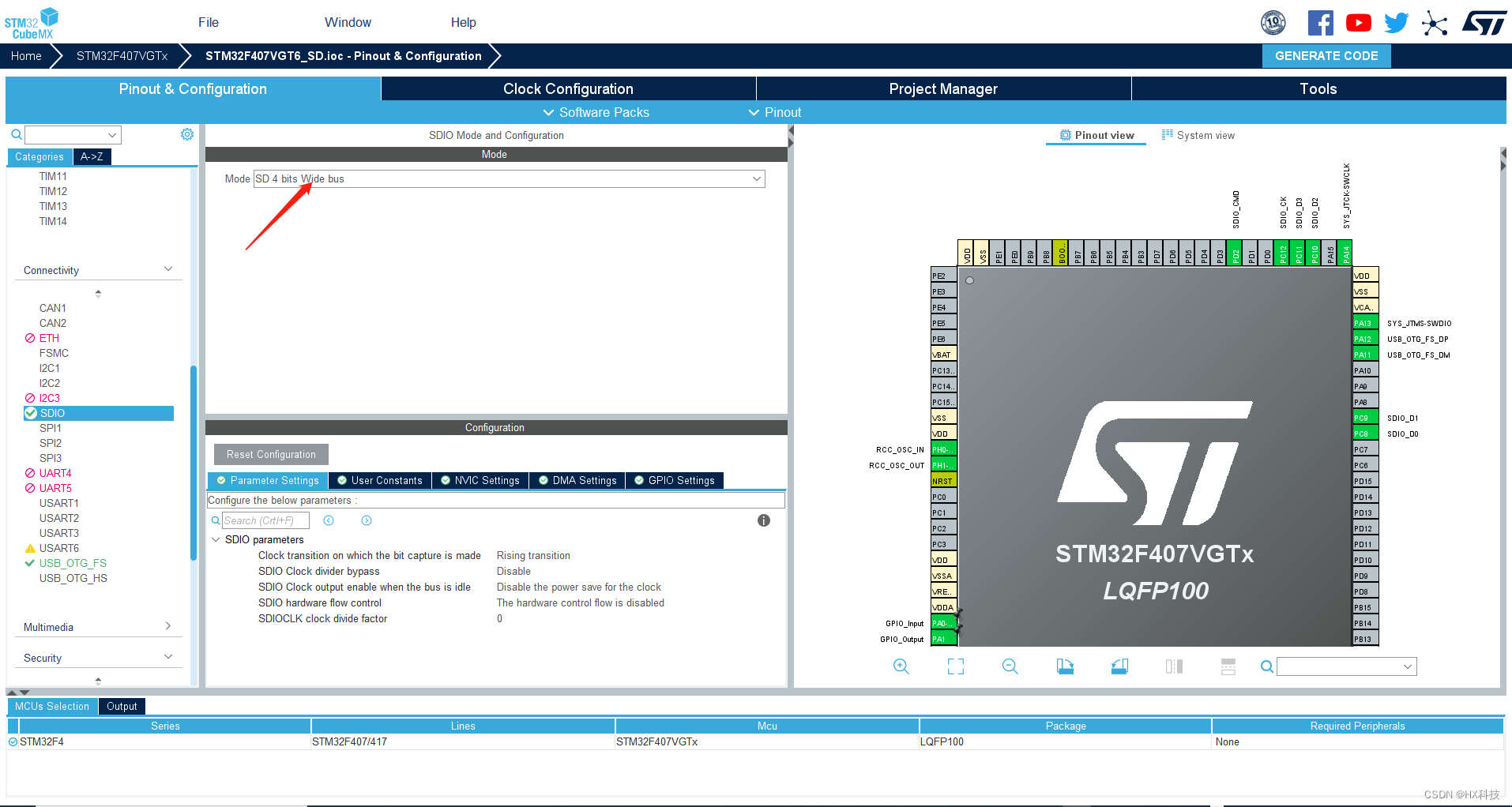Rotate the chip view counter-clockwise icon
Screen dimensions: 1512x807
[1119, 666]
